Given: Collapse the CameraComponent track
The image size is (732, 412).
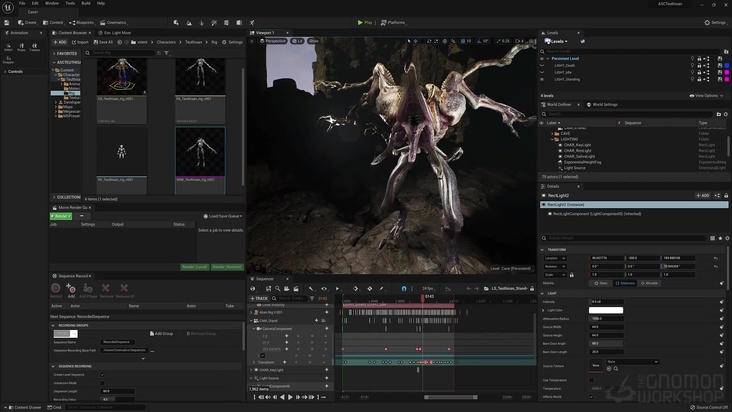Looking at the screenshot, I should coord(254,329).
